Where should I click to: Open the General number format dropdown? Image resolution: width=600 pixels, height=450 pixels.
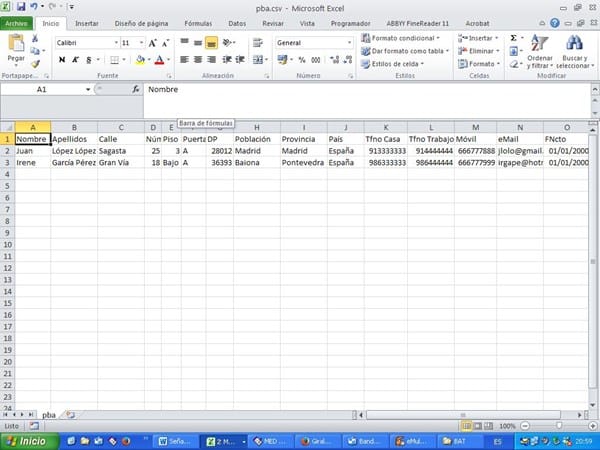pos(349,43)
